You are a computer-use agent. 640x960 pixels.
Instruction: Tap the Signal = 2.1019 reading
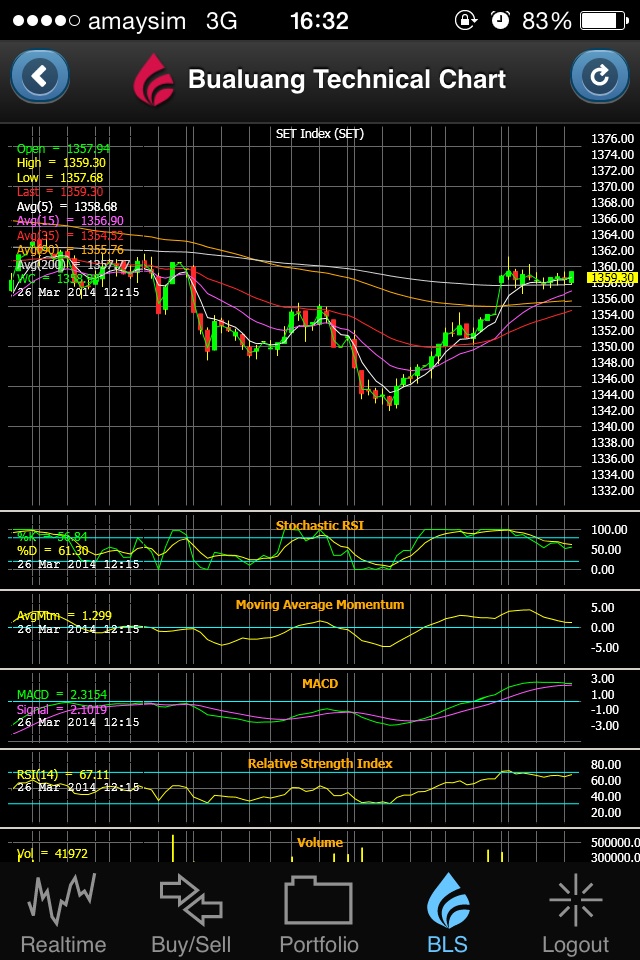[62, 709]
